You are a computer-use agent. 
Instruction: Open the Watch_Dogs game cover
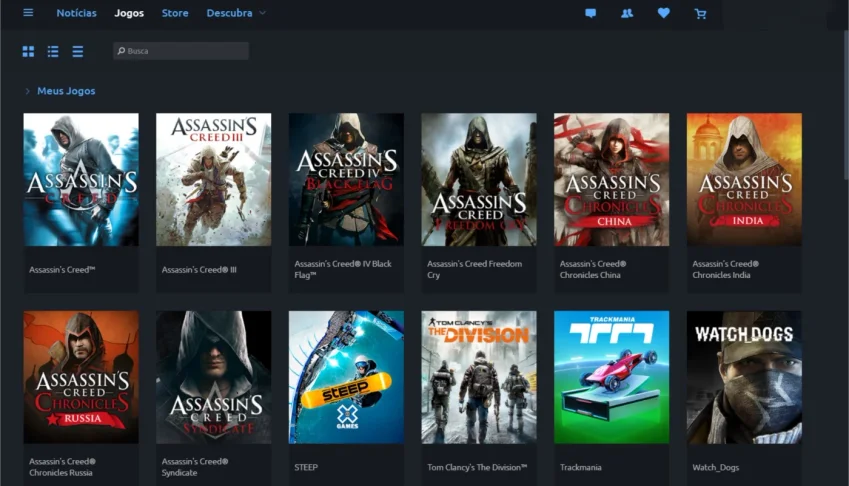coord(744,377)
